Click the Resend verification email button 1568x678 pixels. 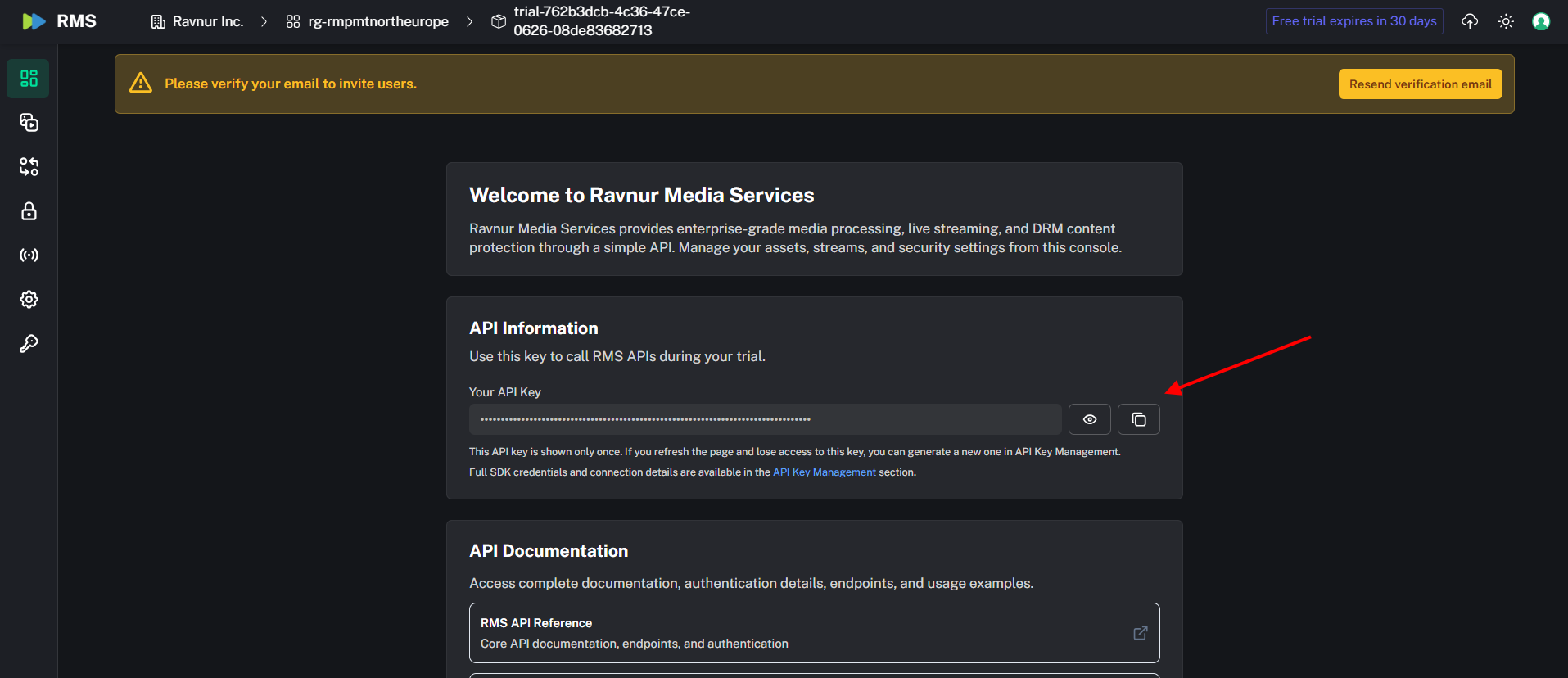pos(1421,84)
